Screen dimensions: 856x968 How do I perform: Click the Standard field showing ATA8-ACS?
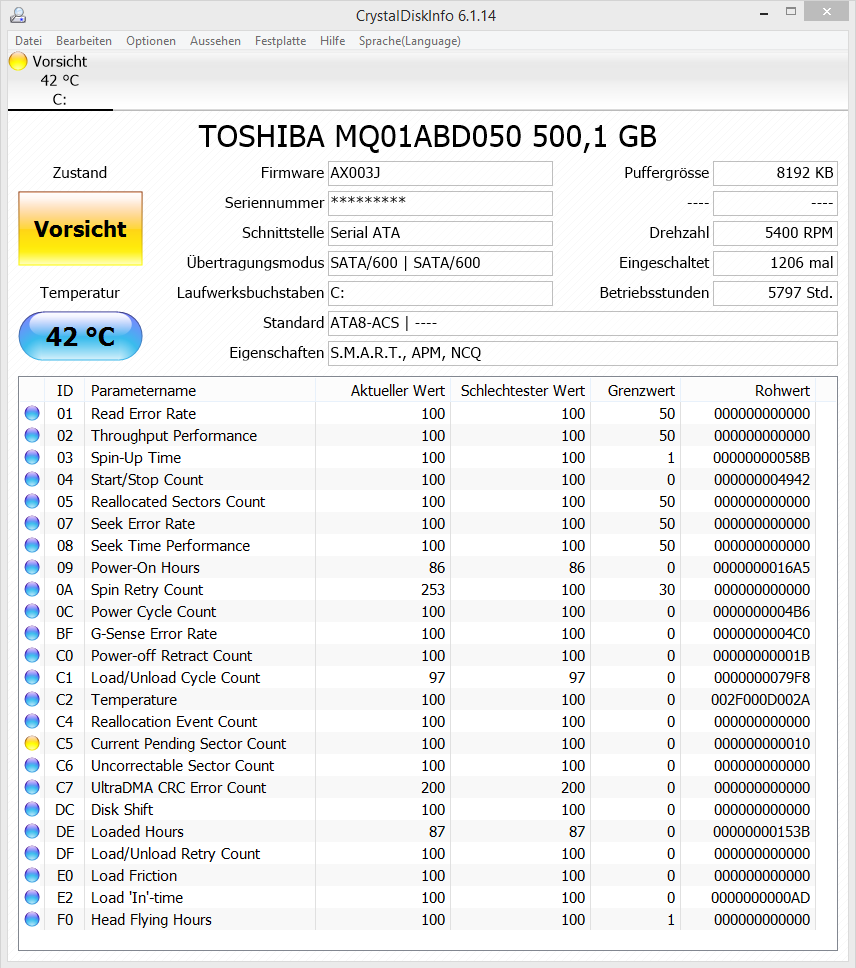[x=583, y=323]
